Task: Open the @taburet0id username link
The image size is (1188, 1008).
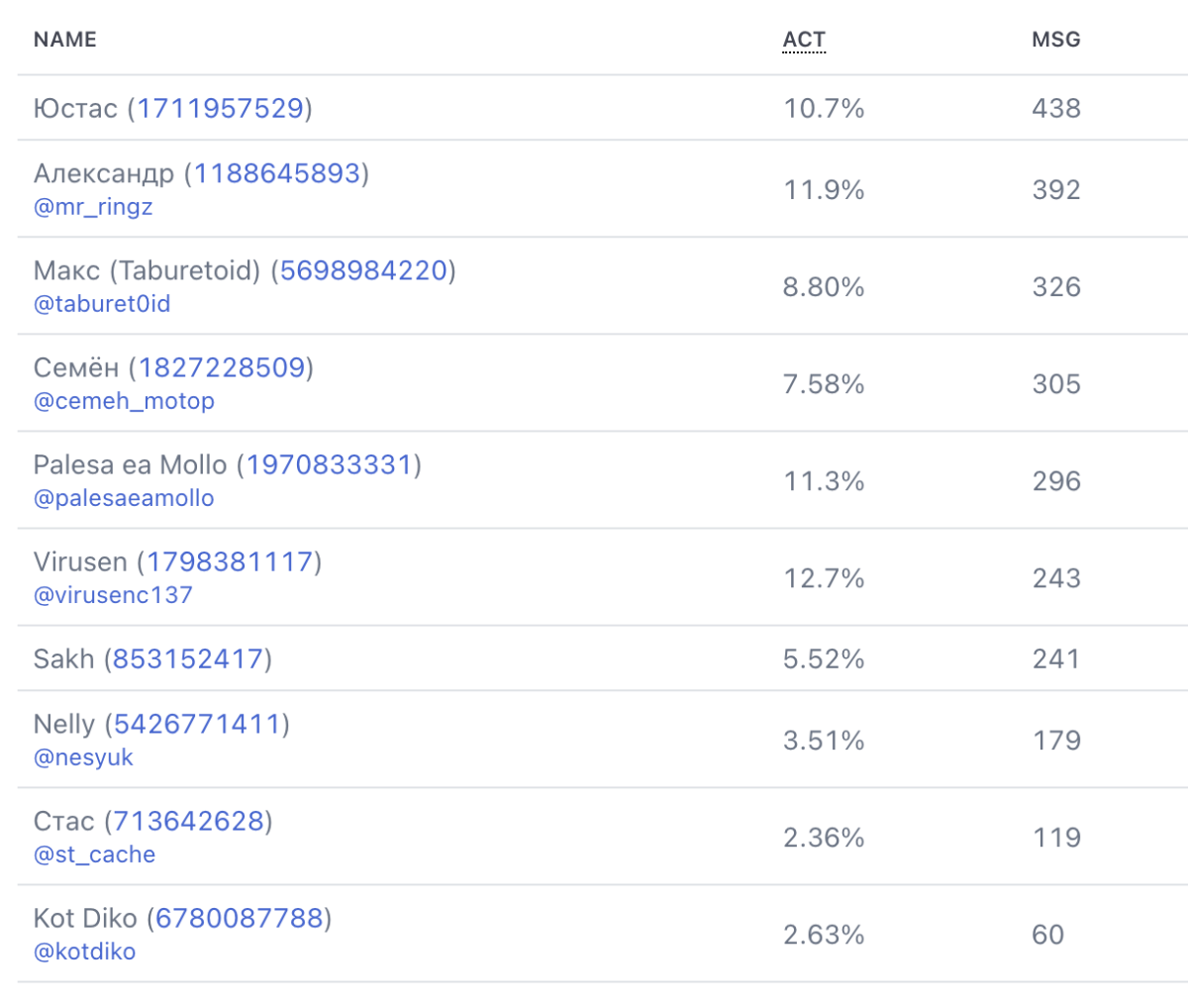Action: point(102,304)
